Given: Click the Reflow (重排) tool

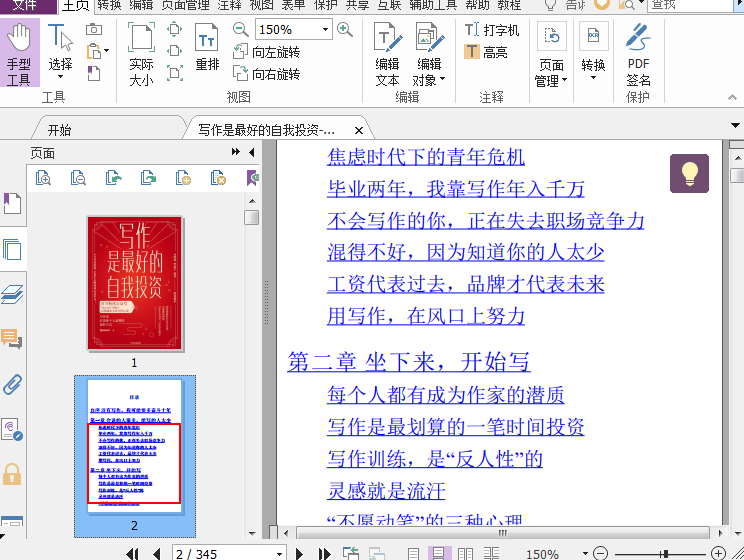Looking at the screenshot, I should pos(207,47).
